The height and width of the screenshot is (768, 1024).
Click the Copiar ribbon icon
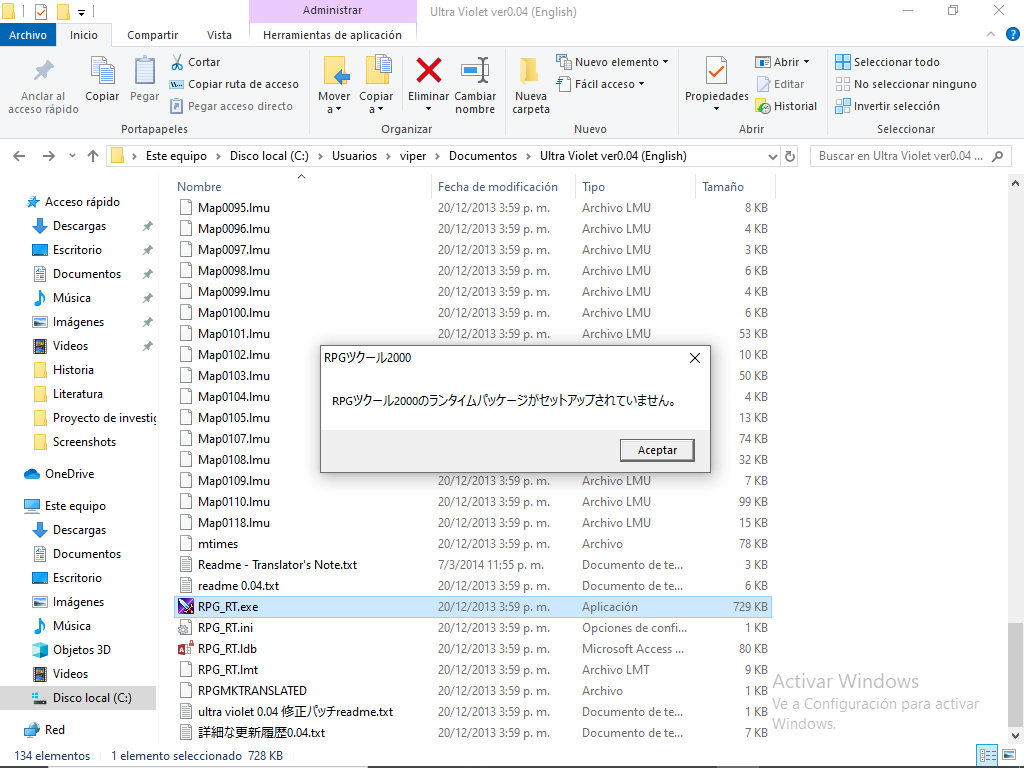point(103,71)
